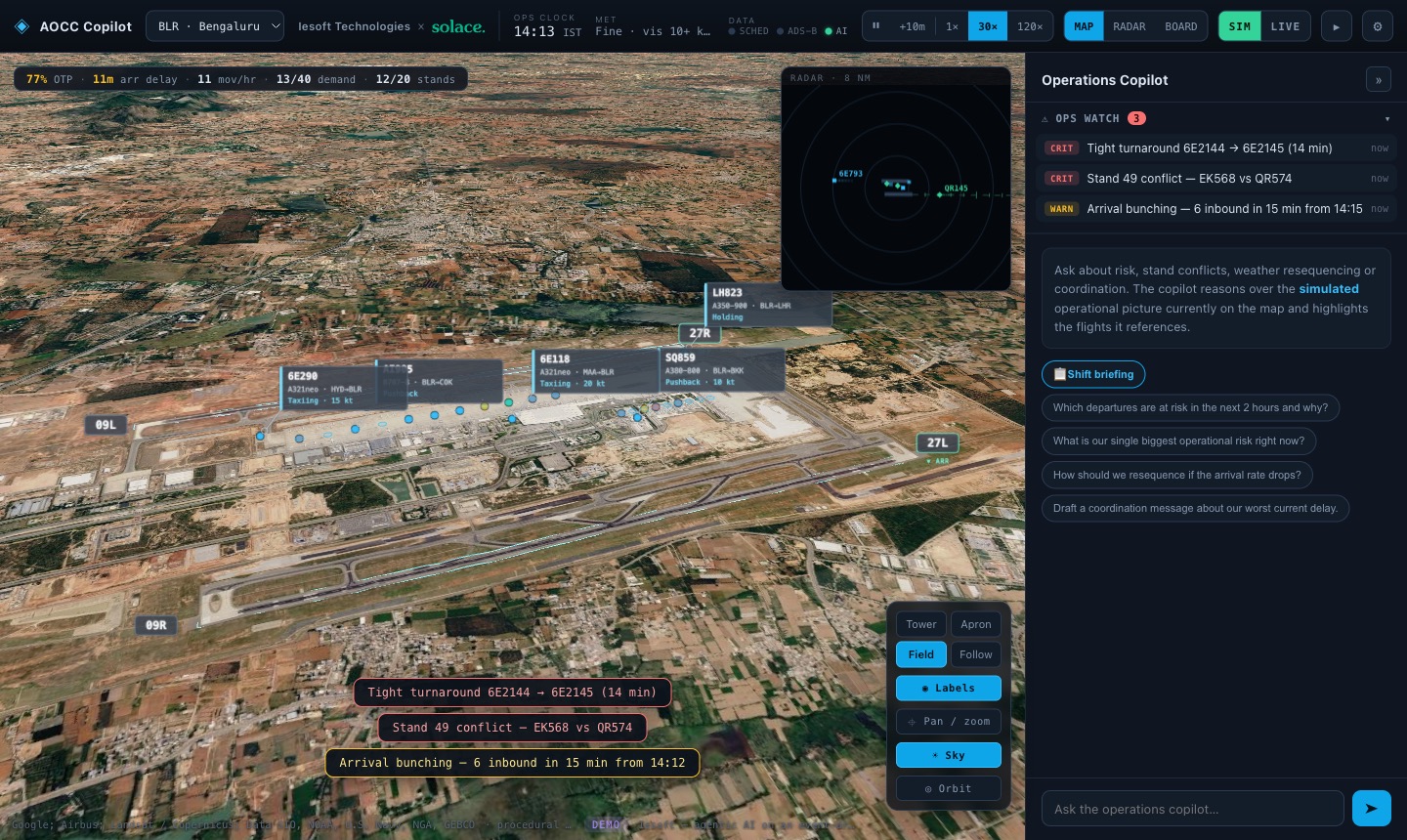Open settings gear icon
The width and height of the screenshot is (1407, 840).
pos(1378,26)
